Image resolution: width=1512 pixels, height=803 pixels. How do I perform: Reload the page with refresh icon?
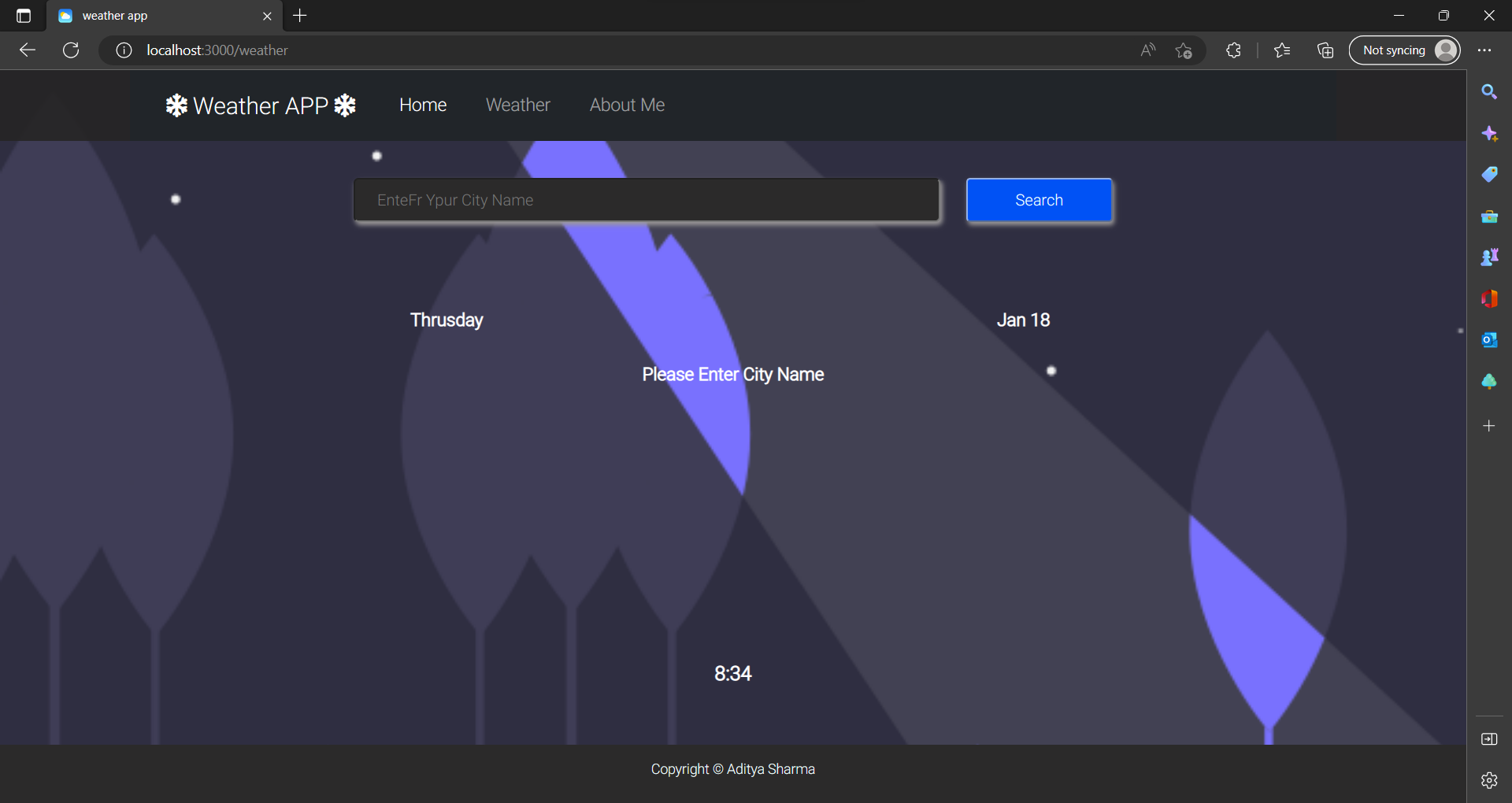tap(71, 50)
